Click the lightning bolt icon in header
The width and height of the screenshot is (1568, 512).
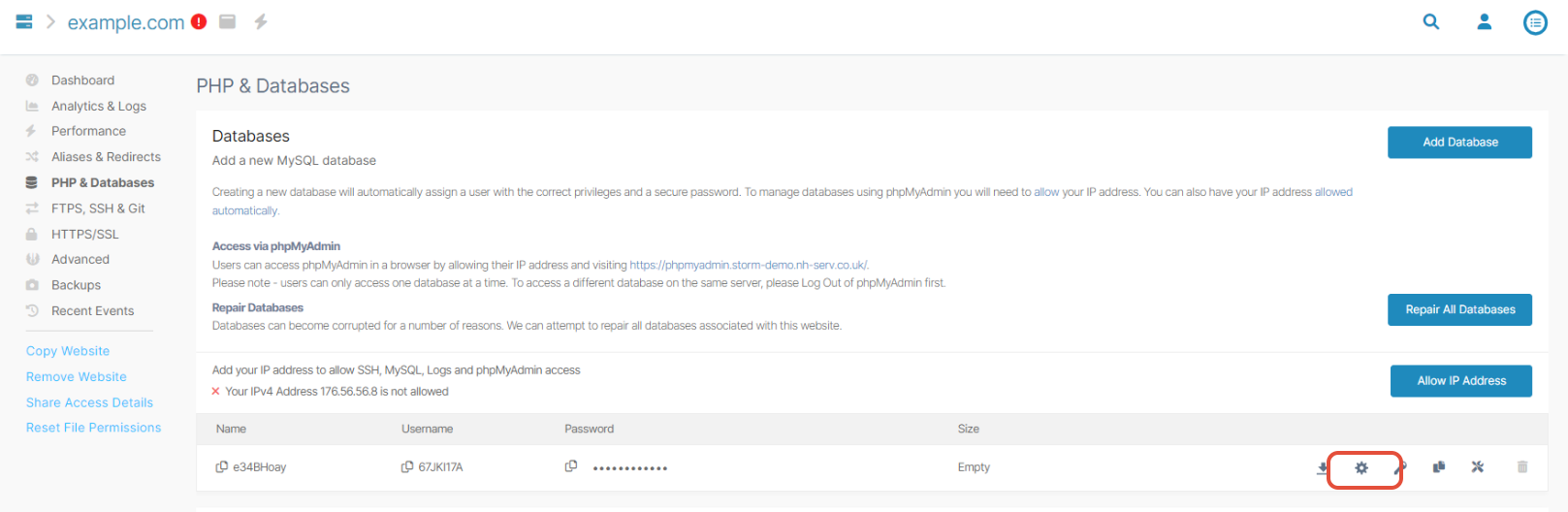[261, 21]
